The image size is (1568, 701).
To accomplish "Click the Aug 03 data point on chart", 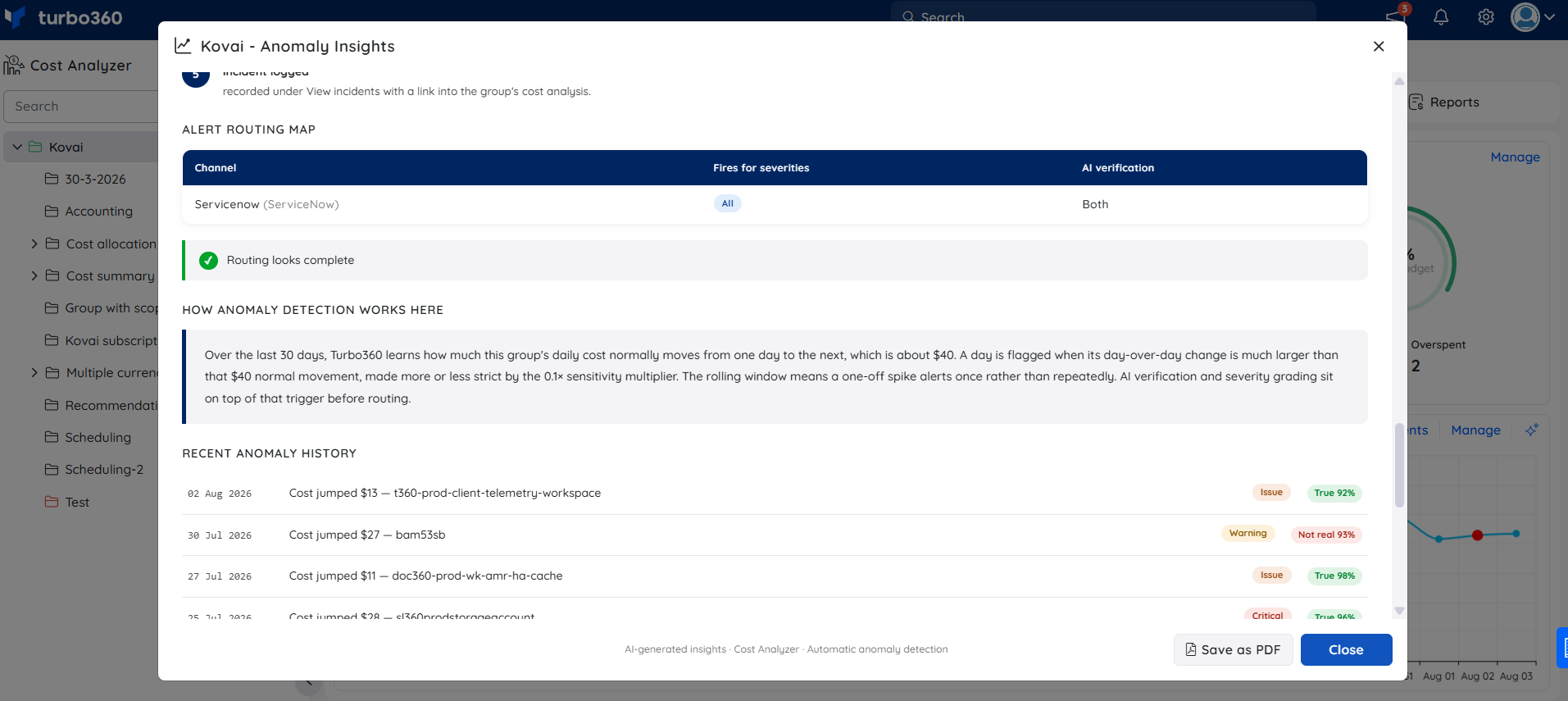I will coord(1516,534).
